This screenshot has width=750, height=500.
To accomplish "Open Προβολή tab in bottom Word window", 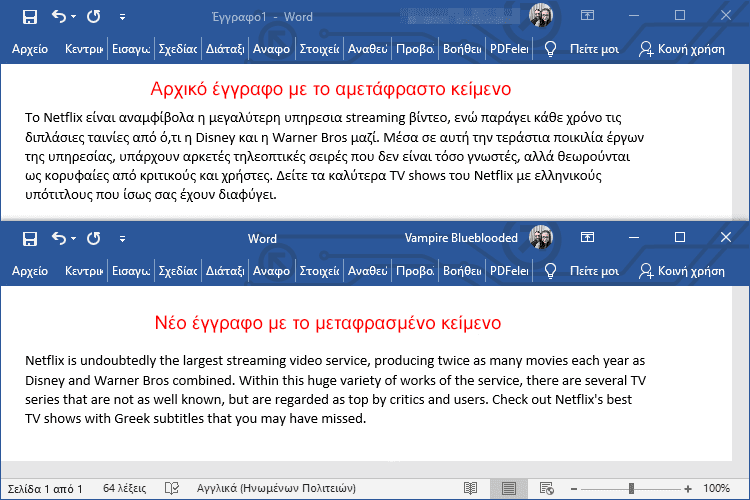I will pos(415,271).
